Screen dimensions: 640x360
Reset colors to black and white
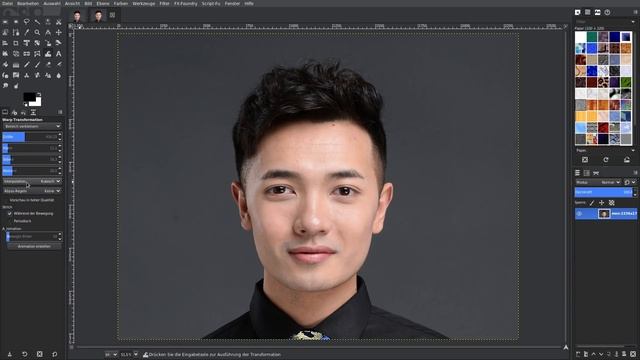click(x=25, y=104)
